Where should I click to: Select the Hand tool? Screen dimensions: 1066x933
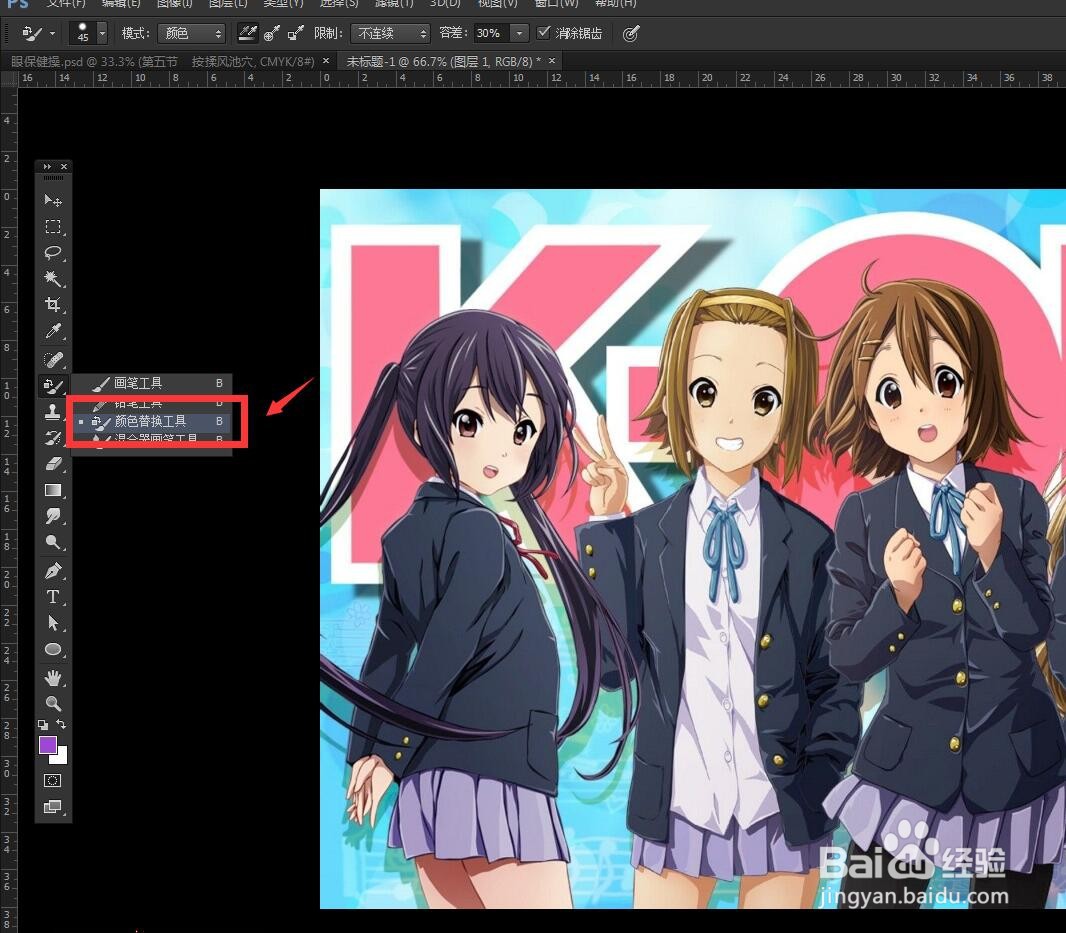tap(53, 677)
